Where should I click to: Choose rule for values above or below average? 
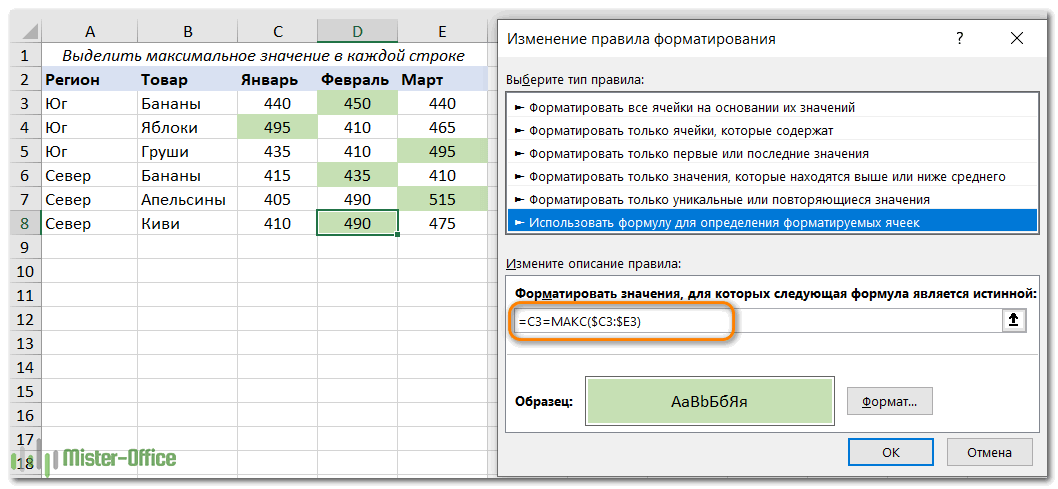pyautogui.click(x=766, y=176)
